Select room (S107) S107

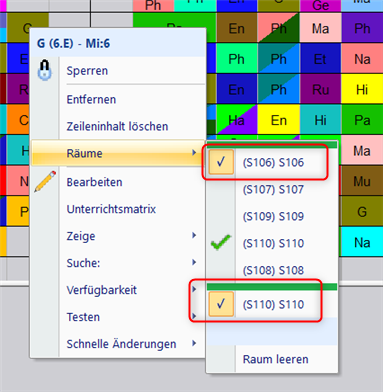pyautogui.click(x=272, y=190)
